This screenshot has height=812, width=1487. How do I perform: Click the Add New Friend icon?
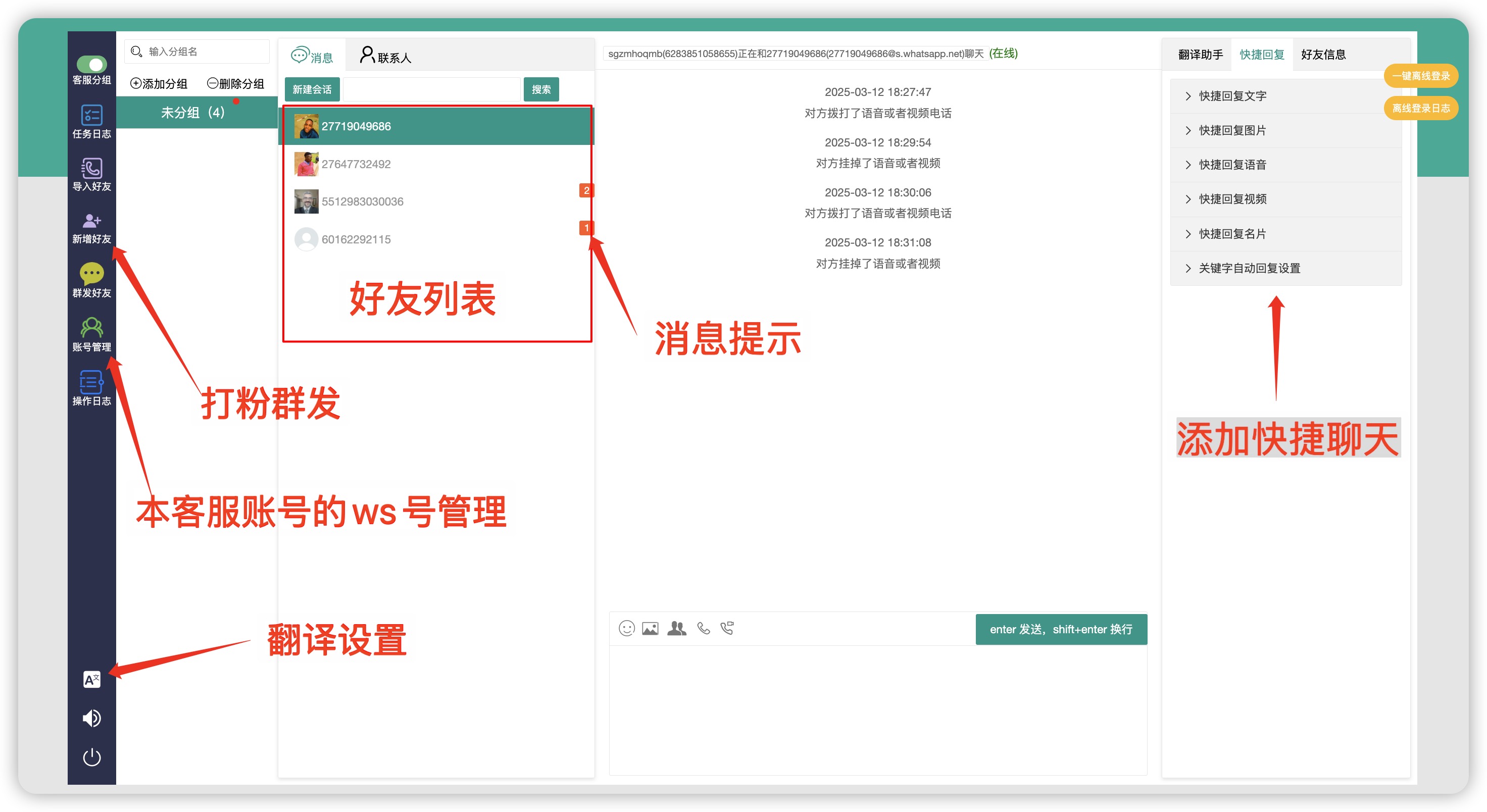click(x=92, y=221)
